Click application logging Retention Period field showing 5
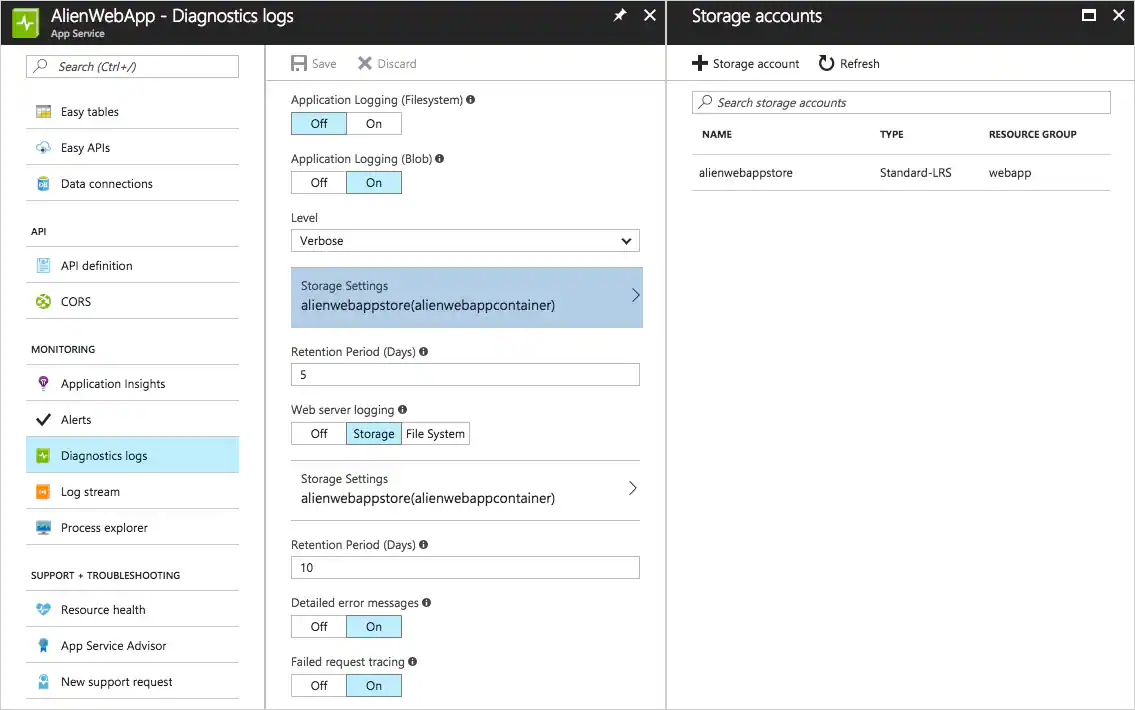The height and width of the screenshot is (710, 1135). coord(465,375)
